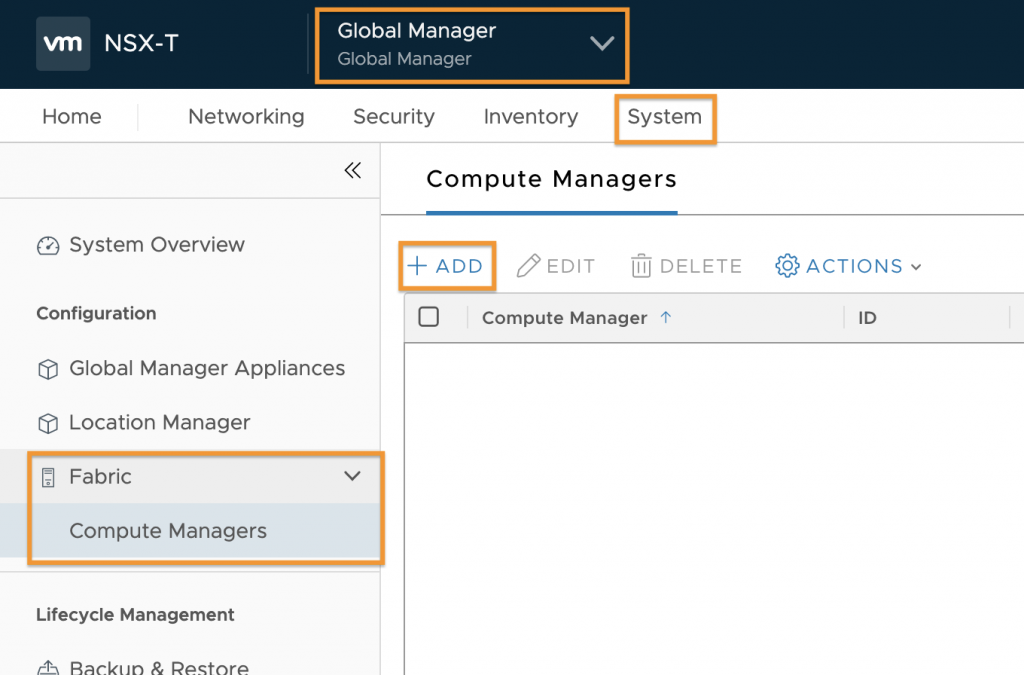The height and width of the screenshot is (675, 1024).
Task: Click the Global Manager Appliances cube icon
Action: (48, 369)
